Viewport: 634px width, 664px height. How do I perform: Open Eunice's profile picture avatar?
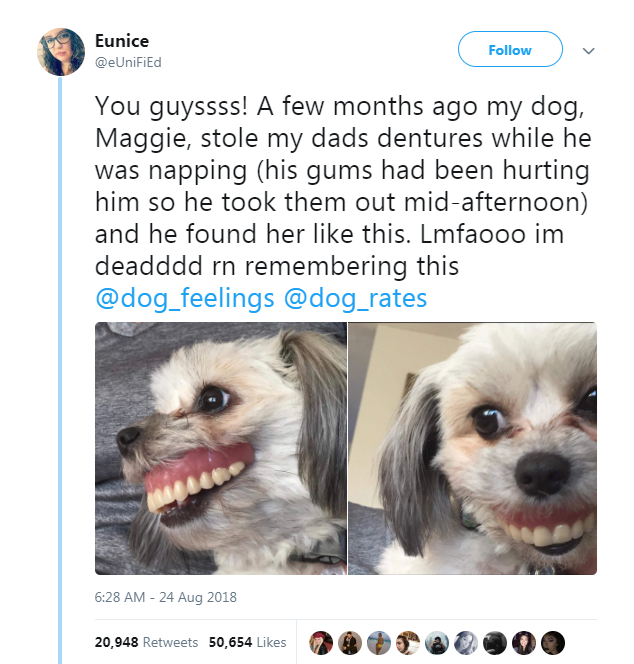click(x=61, y=51)
